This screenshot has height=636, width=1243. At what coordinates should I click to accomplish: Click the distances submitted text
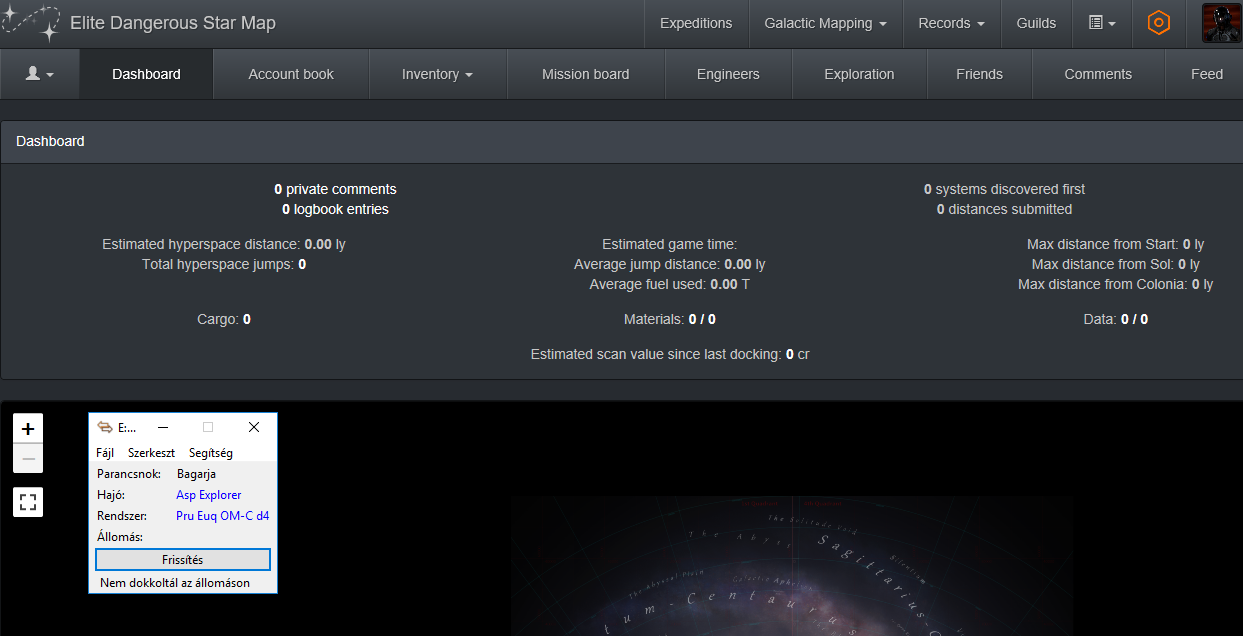1004,209
